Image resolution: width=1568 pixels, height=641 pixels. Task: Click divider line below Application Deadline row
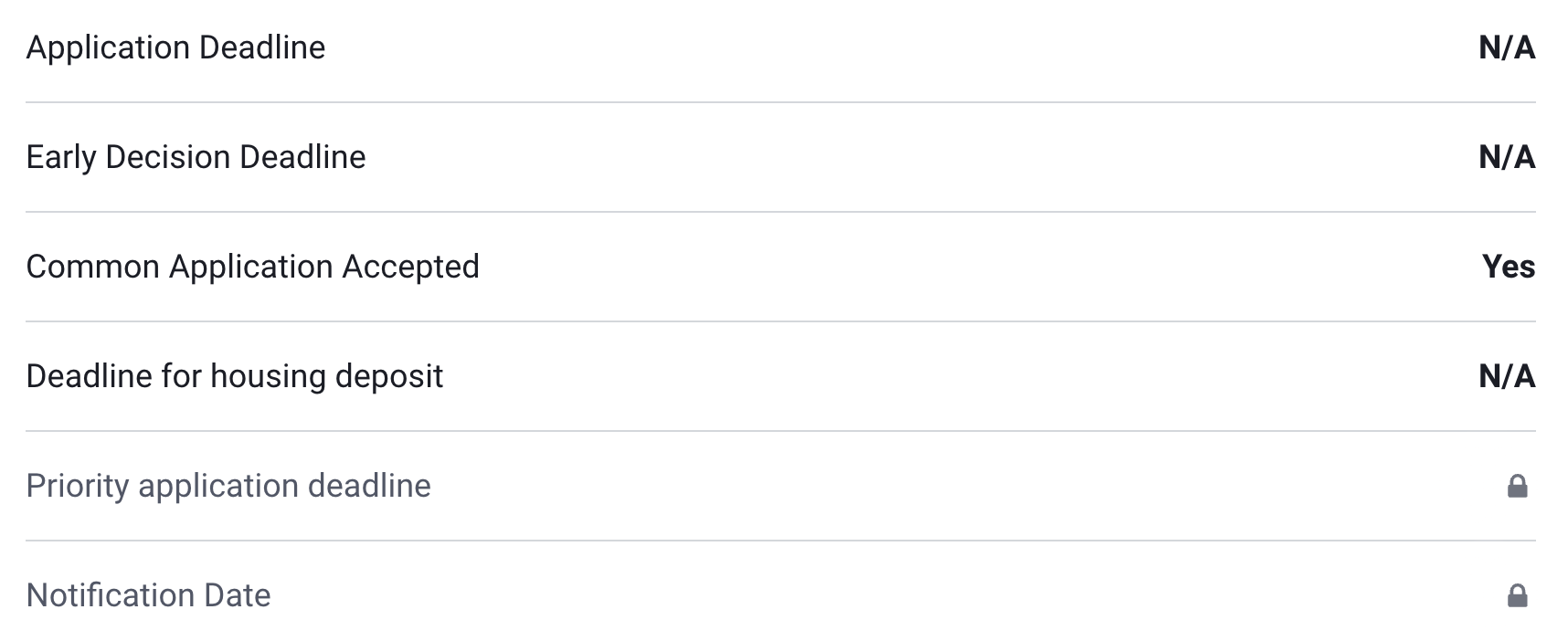coord(780,102)
